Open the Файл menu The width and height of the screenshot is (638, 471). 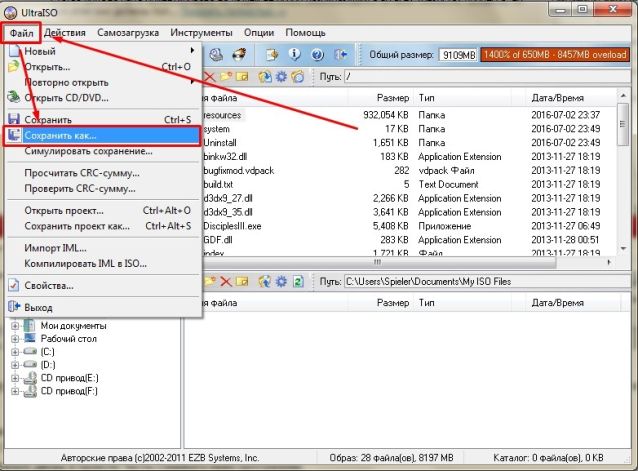pos(21,33)
